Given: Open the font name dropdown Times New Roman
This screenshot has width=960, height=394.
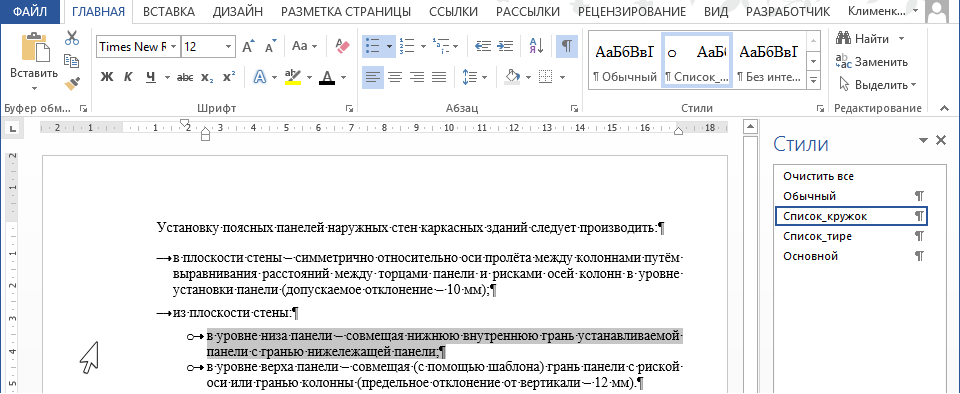Looking at the screenshot, I should pos(174,46).
